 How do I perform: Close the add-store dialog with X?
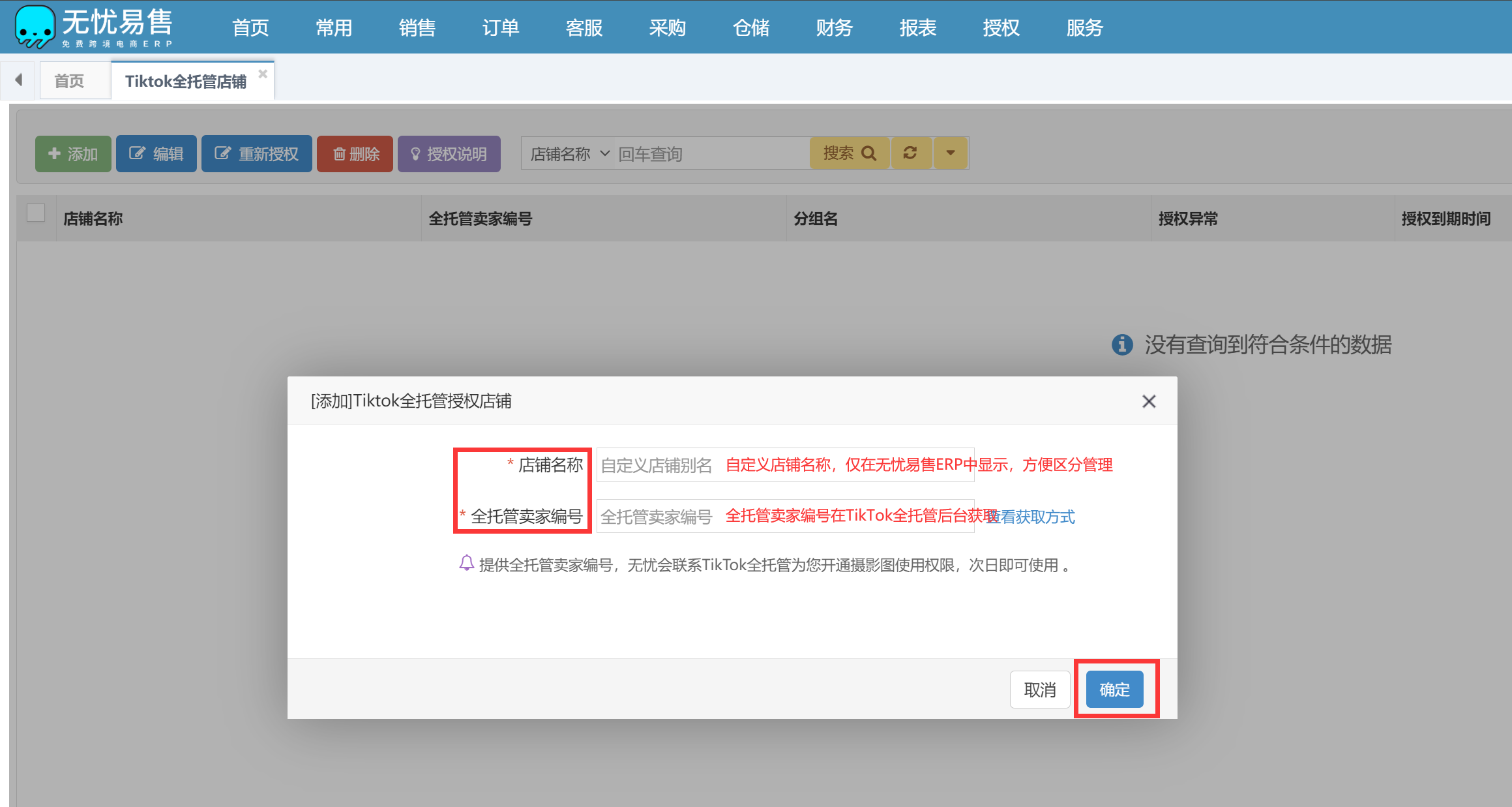(1149, 401)
